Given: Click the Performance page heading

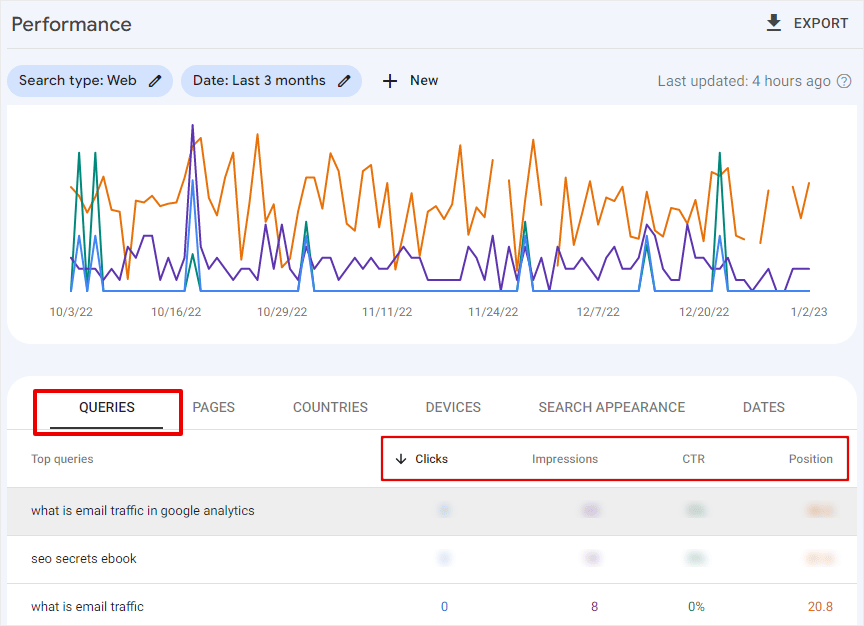Looking at the screenshot, I should tap(71, 24).
